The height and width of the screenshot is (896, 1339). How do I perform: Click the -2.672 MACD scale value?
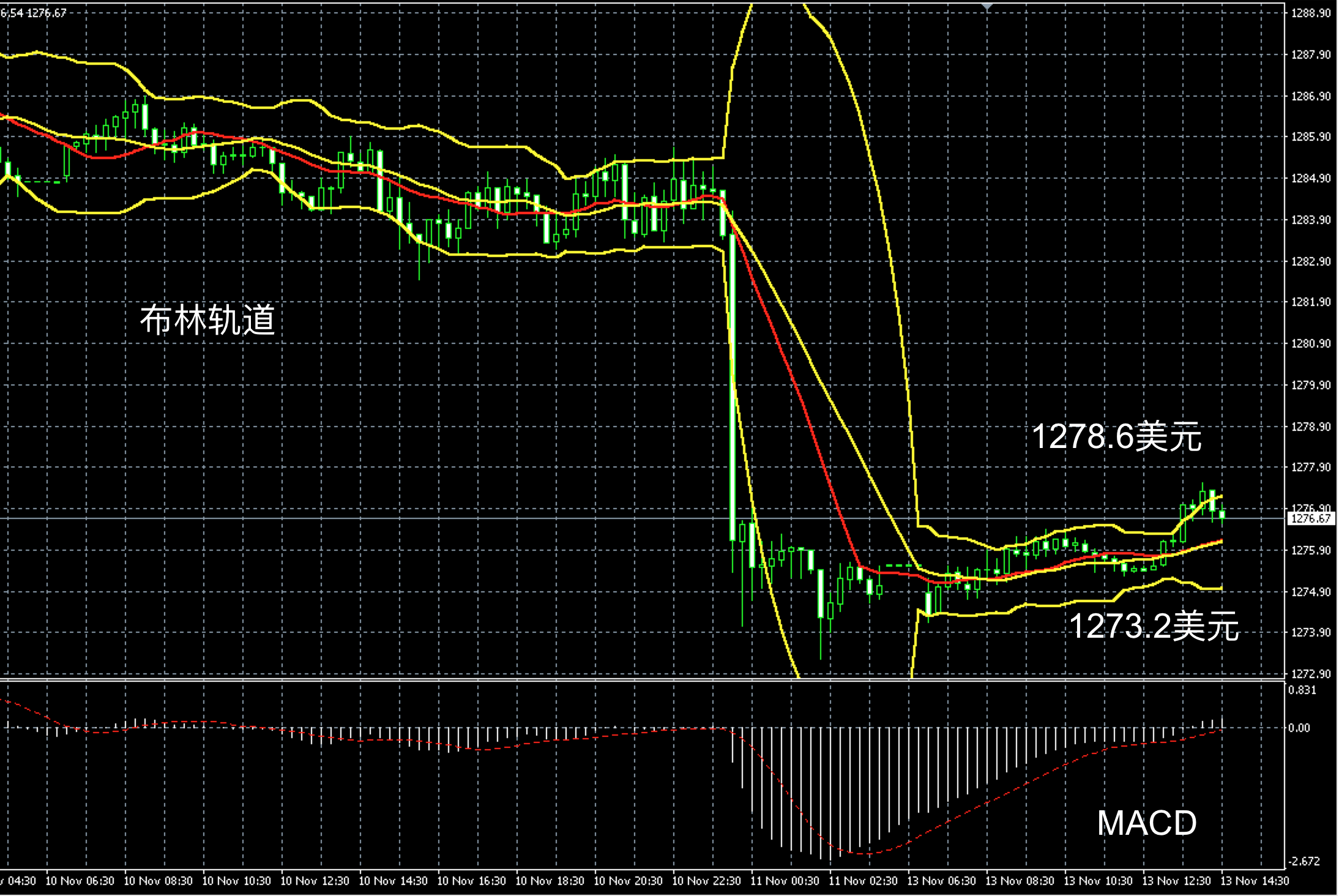[1304, 861]
